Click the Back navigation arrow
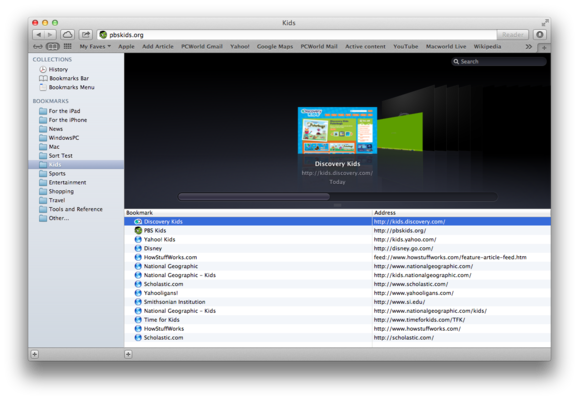The width and height of the screenshot is (579, 400). pos(38,35)
